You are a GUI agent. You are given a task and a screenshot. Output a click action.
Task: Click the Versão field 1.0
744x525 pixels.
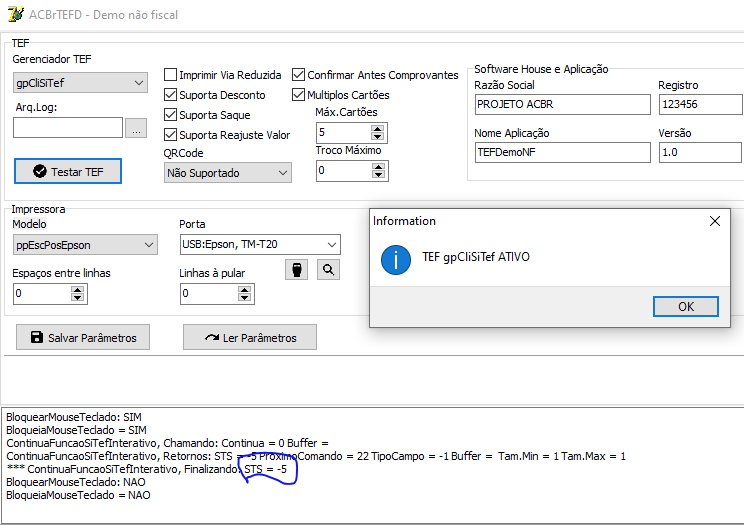pyautogui.click(x=700, y=152)
